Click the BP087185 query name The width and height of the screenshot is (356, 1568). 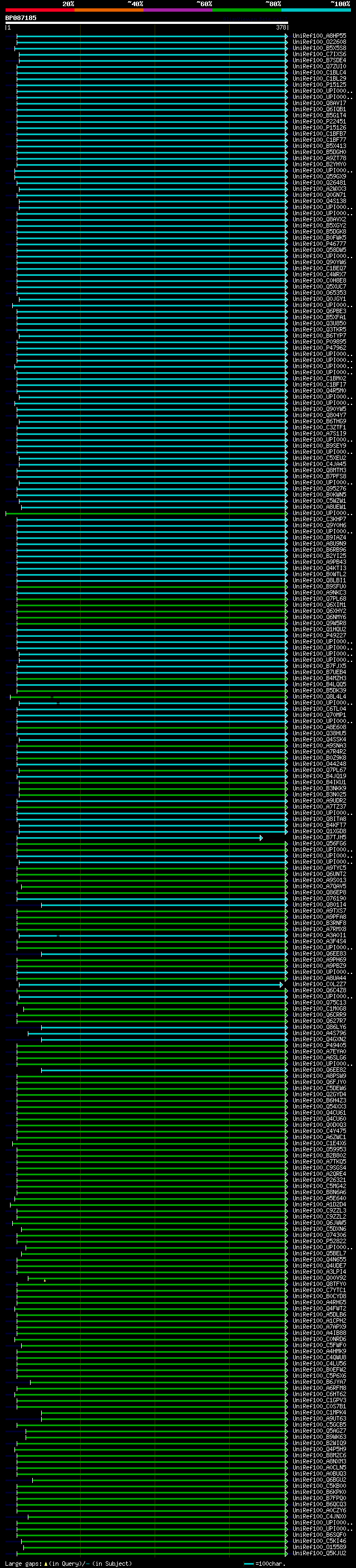pyautogui.click(x=21, y=18)
